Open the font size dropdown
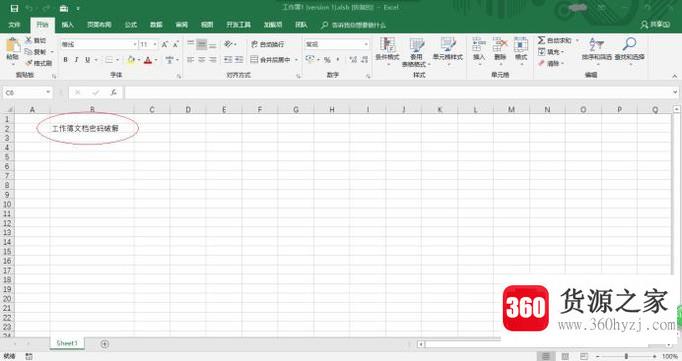Viewport: 682px width, 361px height. tap(155, 44)
